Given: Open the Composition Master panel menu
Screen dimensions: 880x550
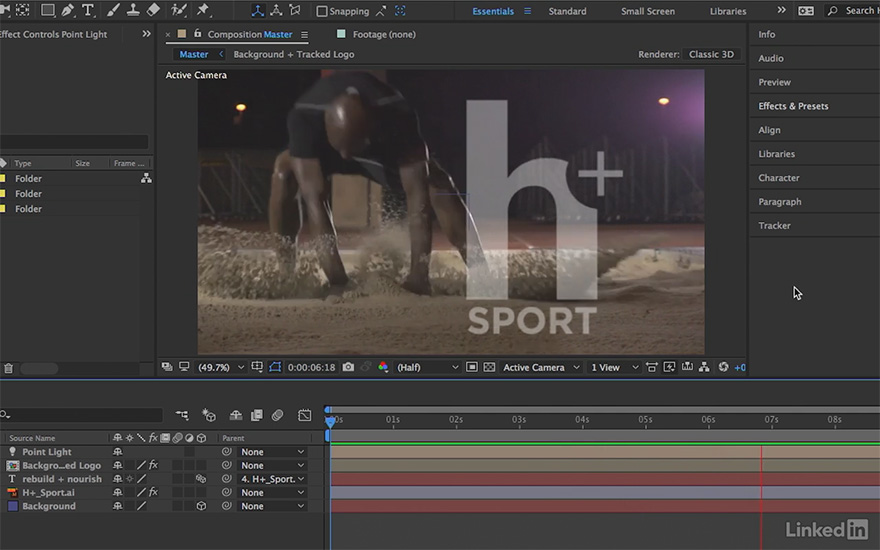Looking at the screenshot, I should click(304, 35).
